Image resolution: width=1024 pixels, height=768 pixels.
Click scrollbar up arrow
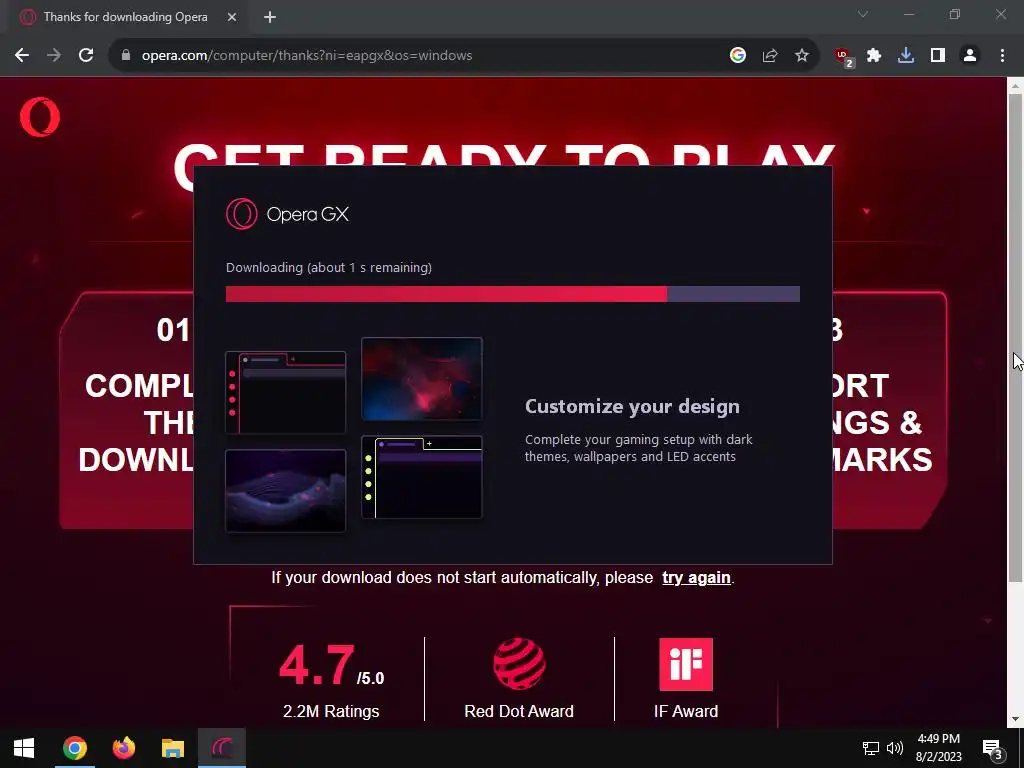click(x=1015, y=85)
